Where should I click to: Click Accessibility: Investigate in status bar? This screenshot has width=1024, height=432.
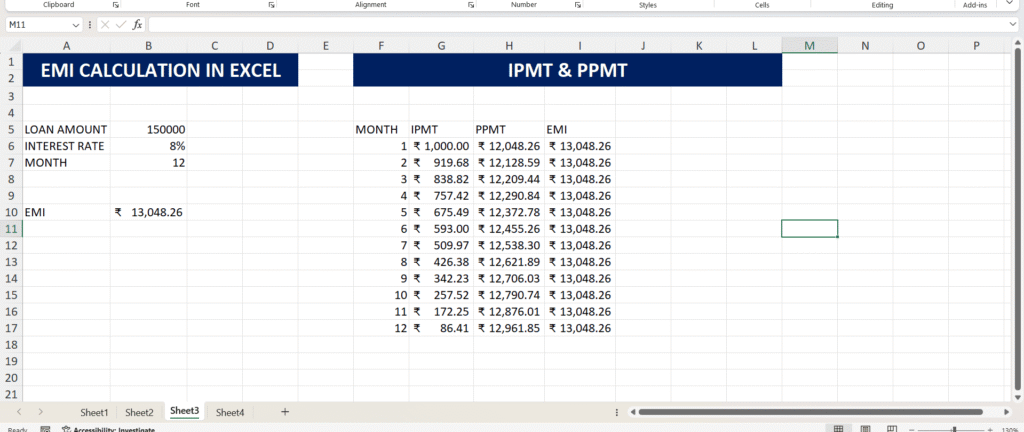pos(108,429)
